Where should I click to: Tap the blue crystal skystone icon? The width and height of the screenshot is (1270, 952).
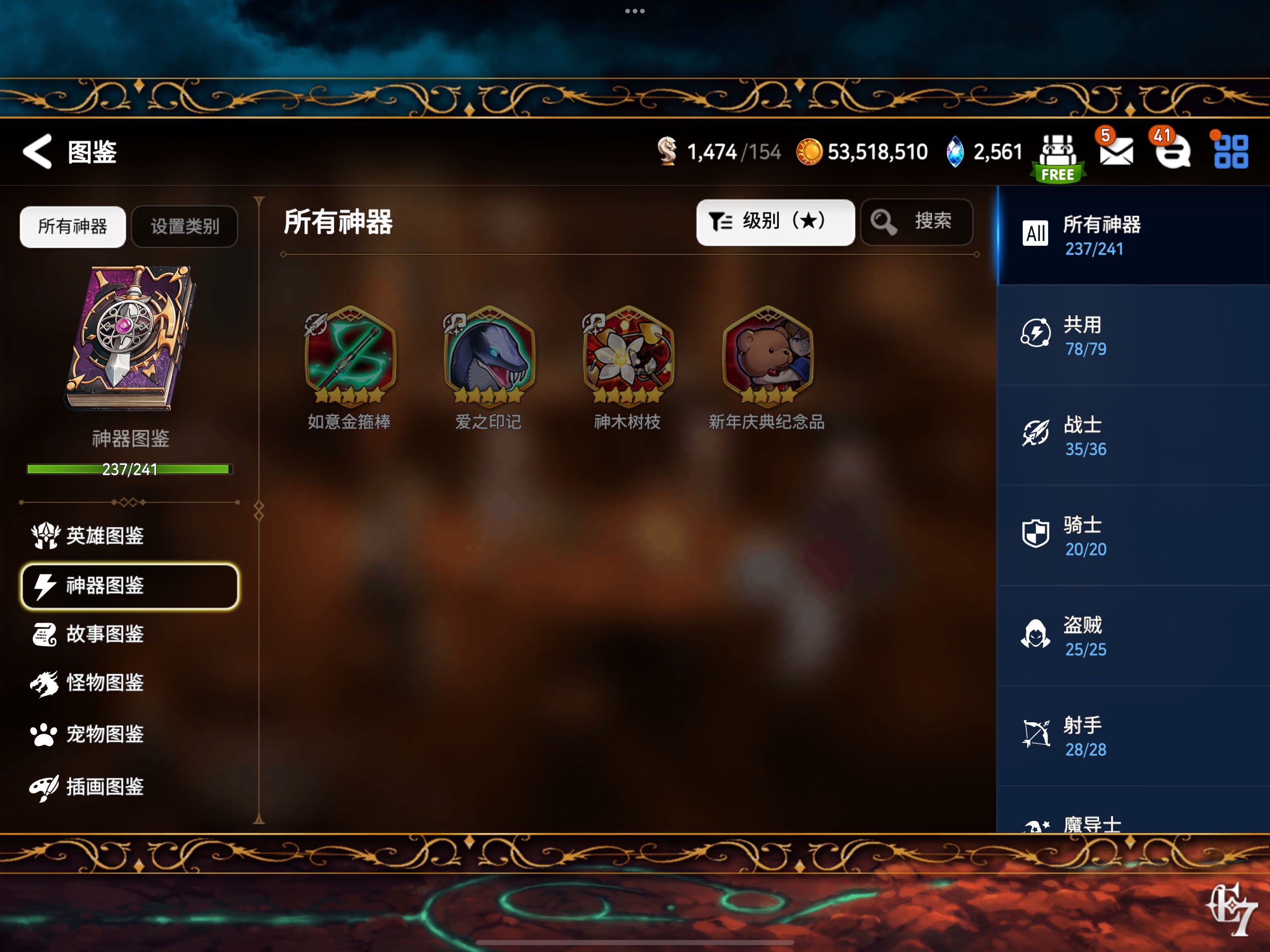(955, 152)
